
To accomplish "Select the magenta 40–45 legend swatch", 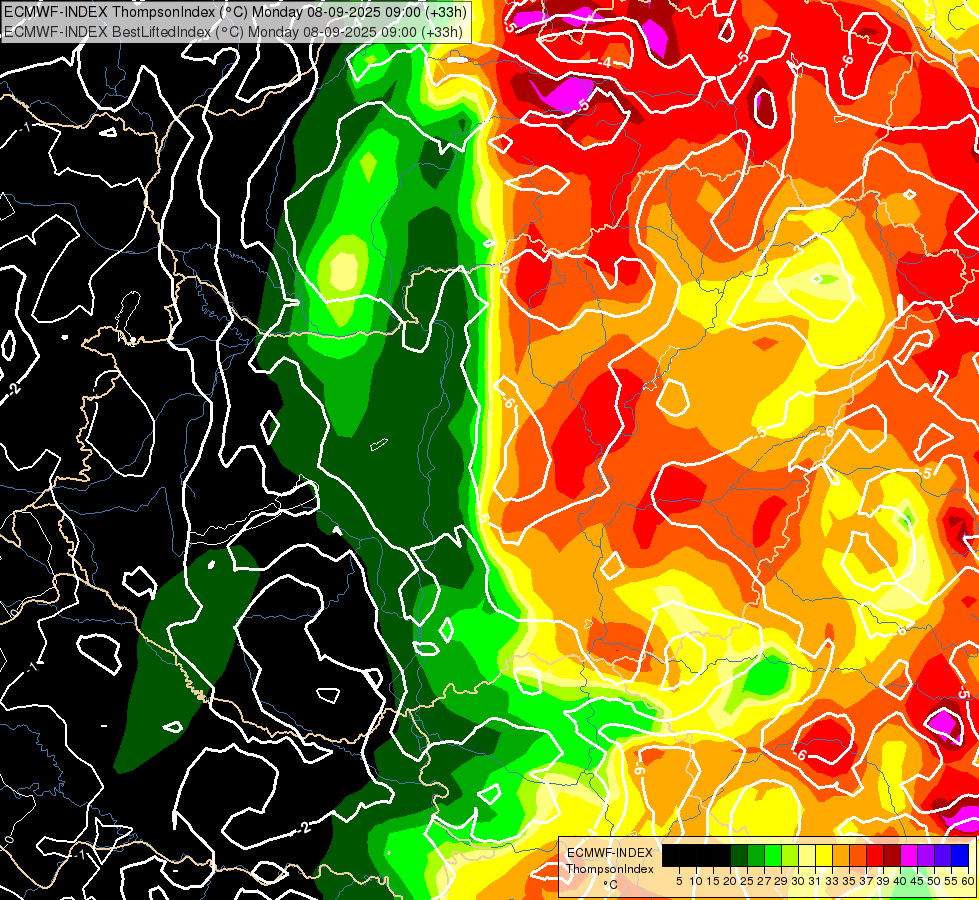I will point(909,856).
